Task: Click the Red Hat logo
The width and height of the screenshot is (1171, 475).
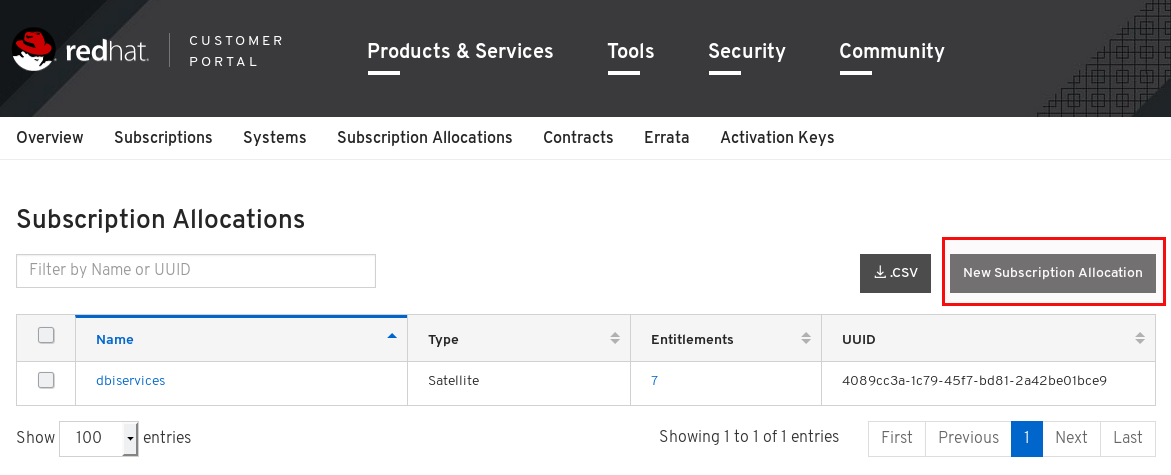Action: pos(81,51)
